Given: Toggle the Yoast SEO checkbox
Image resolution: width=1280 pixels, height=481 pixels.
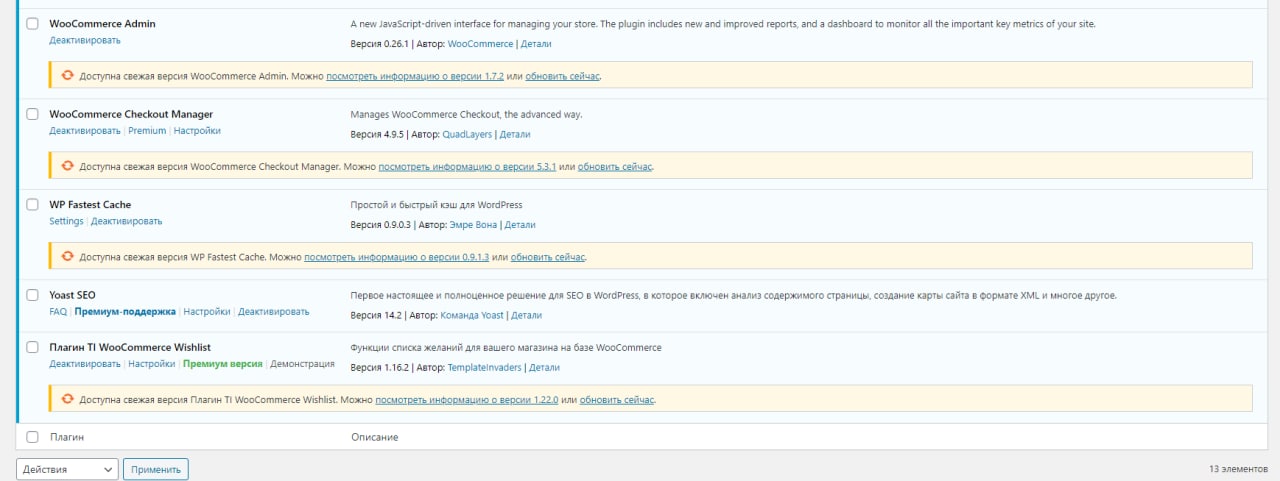Looking at the screenshot, I should [32, 296].
